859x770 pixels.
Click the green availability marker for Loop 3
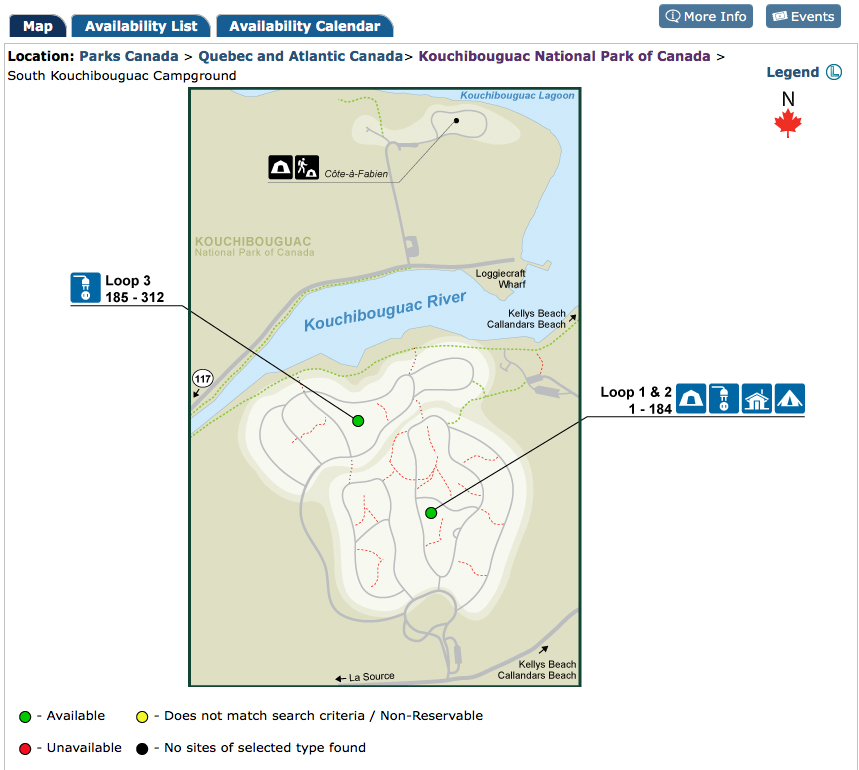coord(357,421)
